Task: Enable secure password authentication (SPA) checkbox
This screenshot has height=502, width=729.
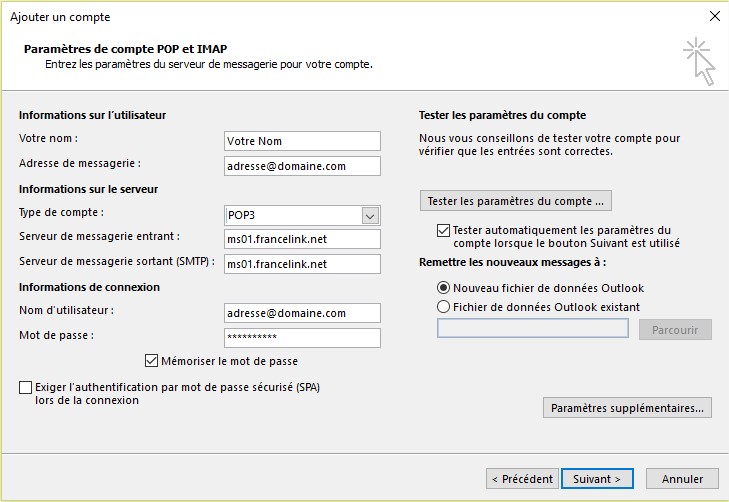Action: (x=25, y=387)
